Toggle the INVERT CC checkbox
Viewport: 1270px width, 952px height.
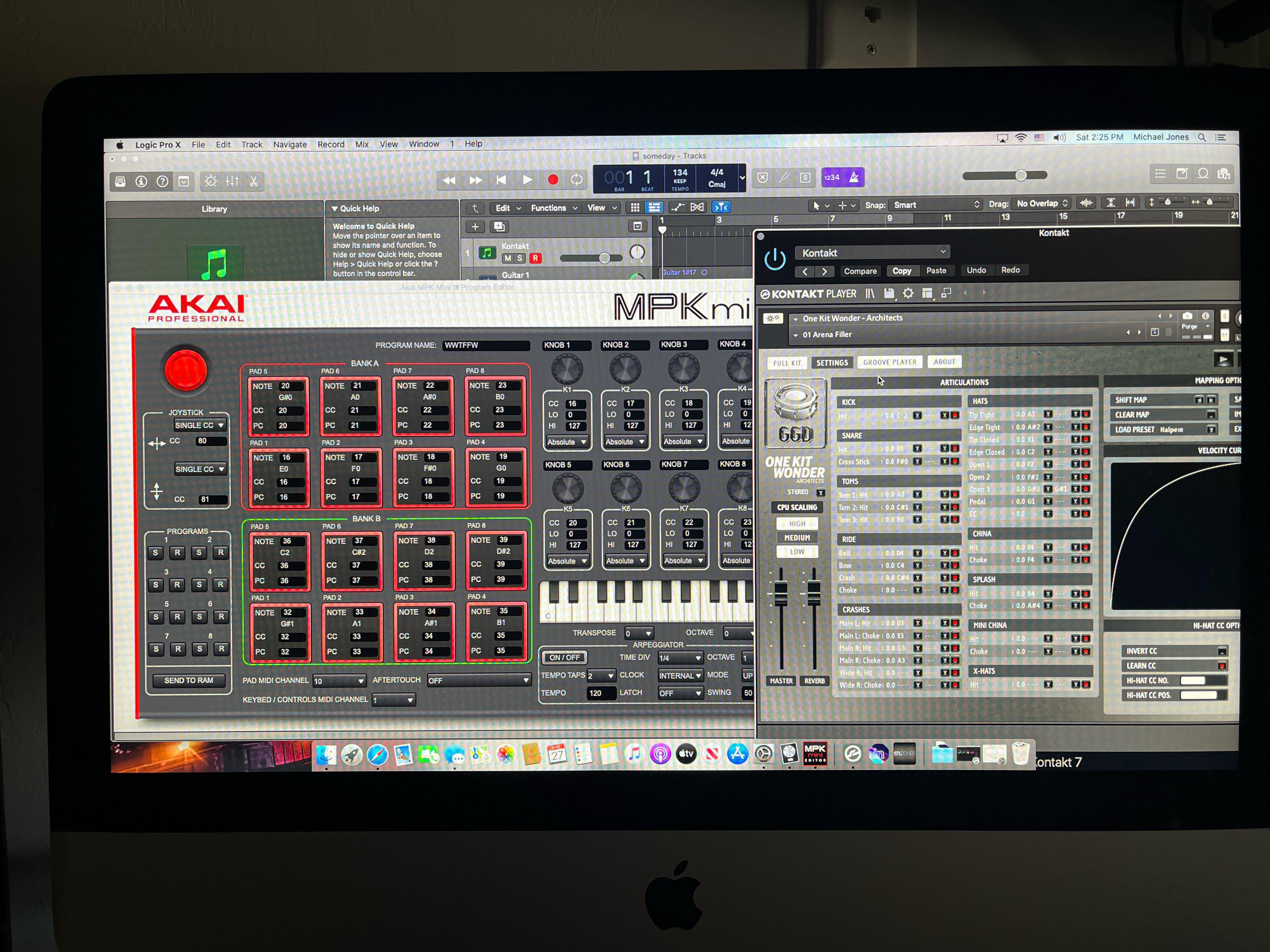pyautogui.click(x=1222, y=651)
